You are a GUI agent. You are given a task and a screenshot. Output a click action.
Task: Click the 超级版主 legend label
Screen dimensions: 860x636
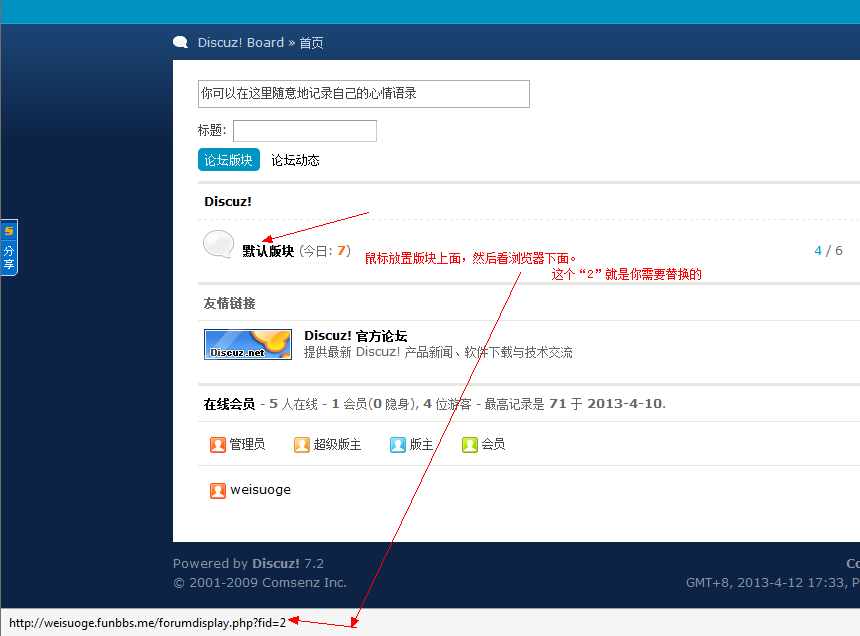337,444
